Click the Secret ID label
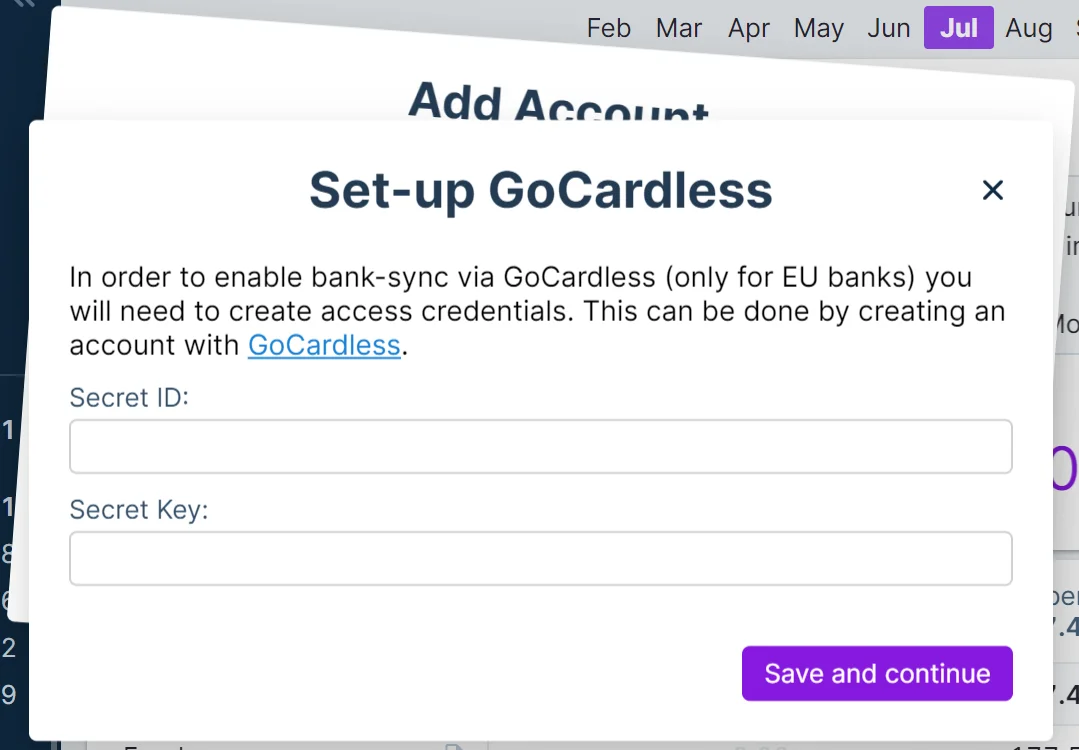Screen dimensions: 1079x750 128,397
